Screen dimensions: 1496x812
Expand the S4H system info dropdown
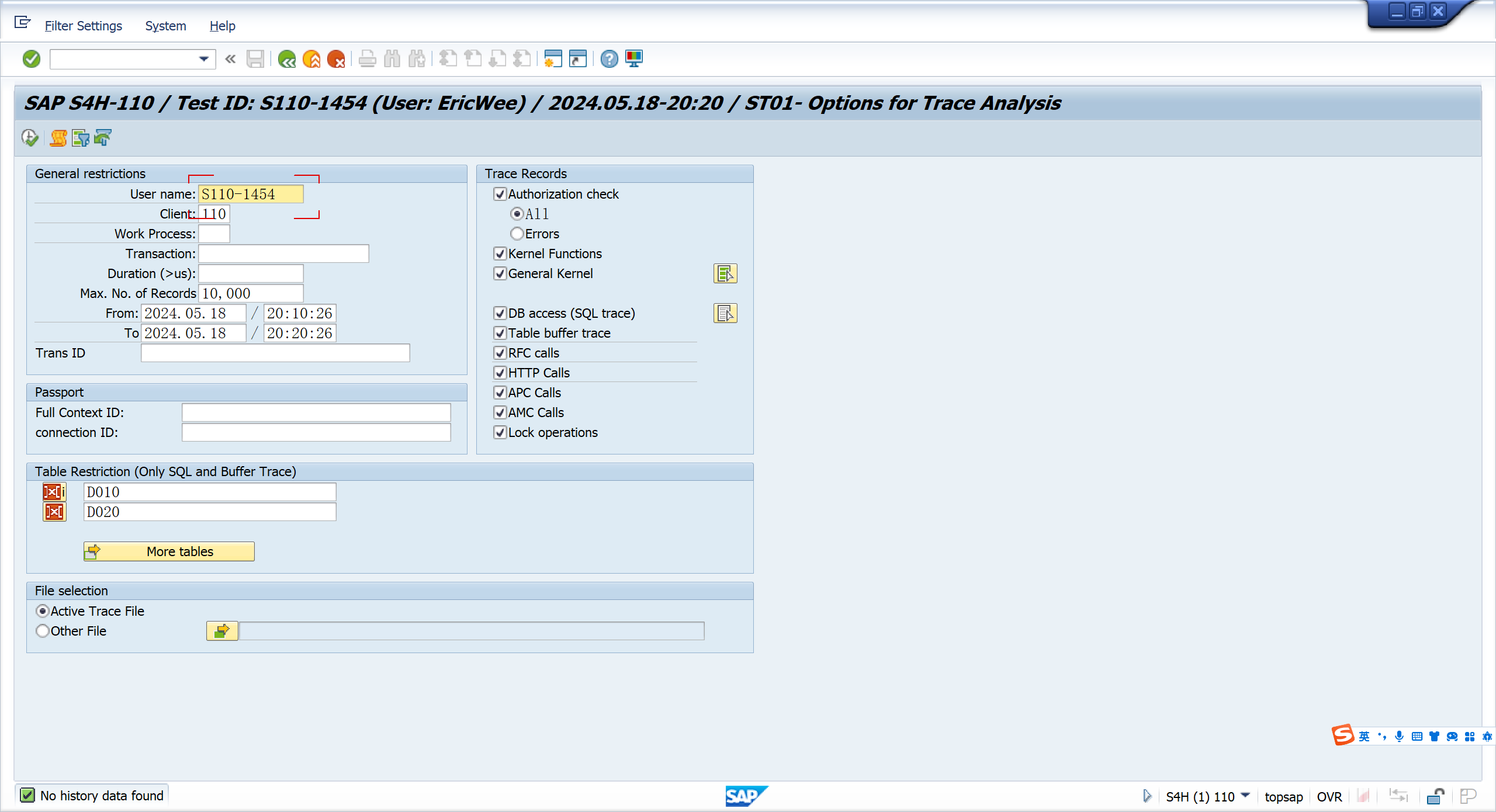click(1245, 796)
